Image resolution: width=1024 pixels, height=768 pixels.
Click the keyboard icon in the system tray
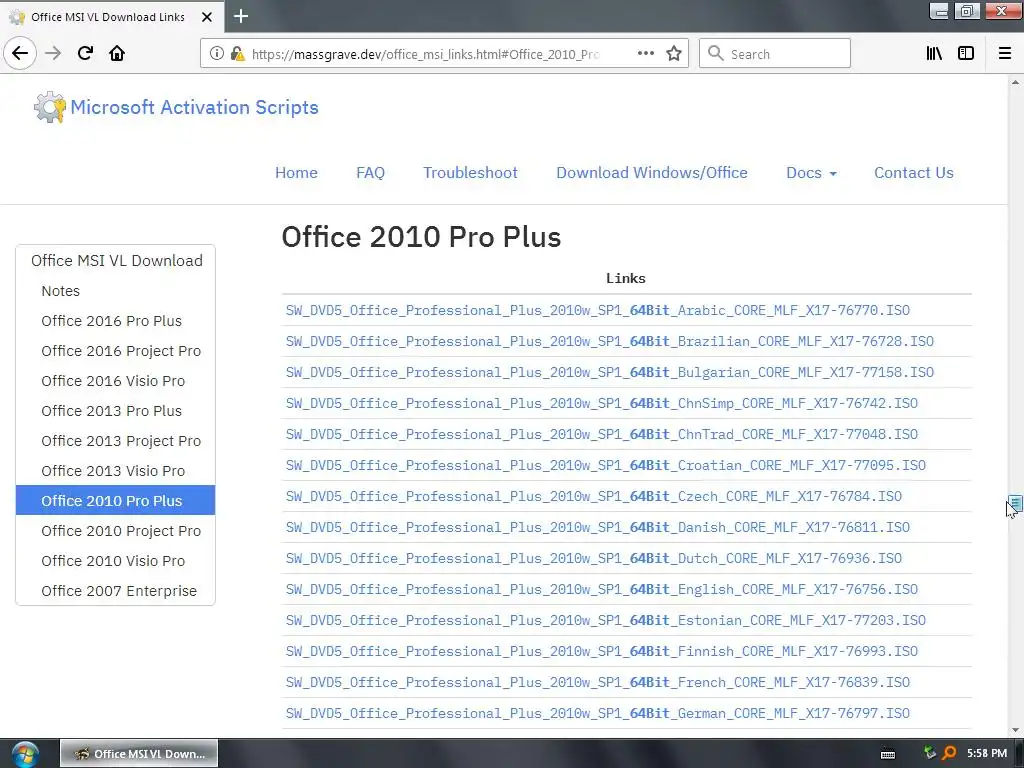tap(888, 754)
